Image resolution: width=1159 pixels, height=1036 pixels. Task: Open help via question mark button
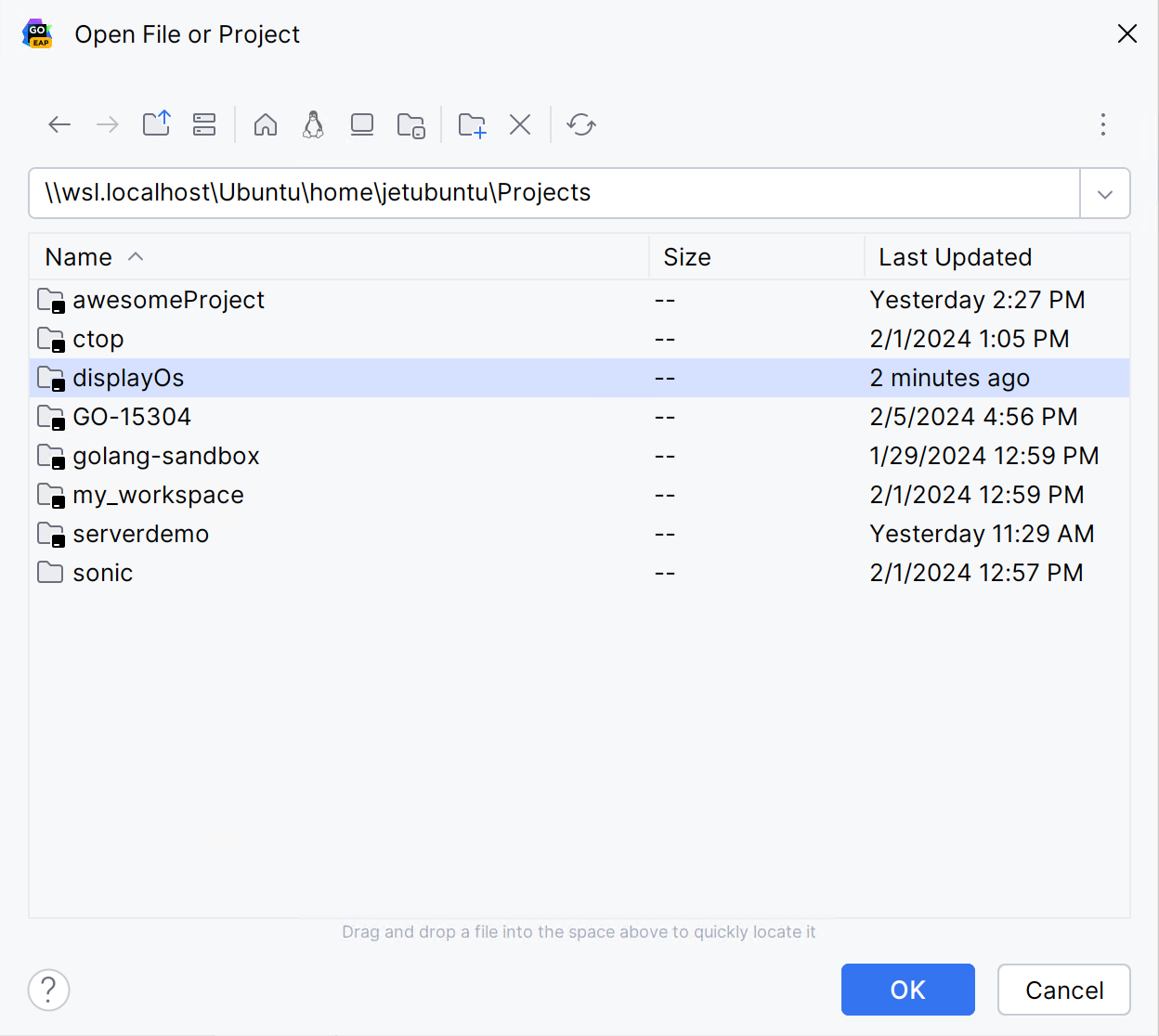[x=48, y=990]
